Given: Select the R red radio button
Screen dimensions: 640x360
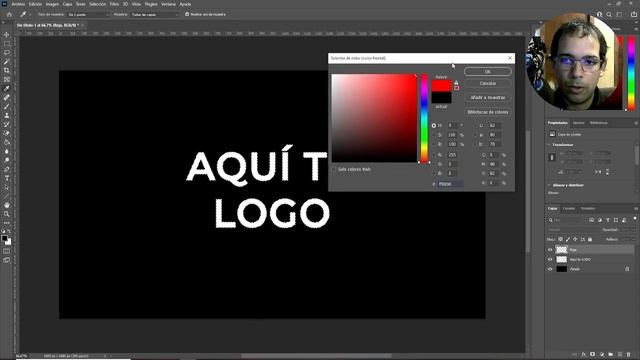Looking at the screenshot, I should click(x=434, y=155).
